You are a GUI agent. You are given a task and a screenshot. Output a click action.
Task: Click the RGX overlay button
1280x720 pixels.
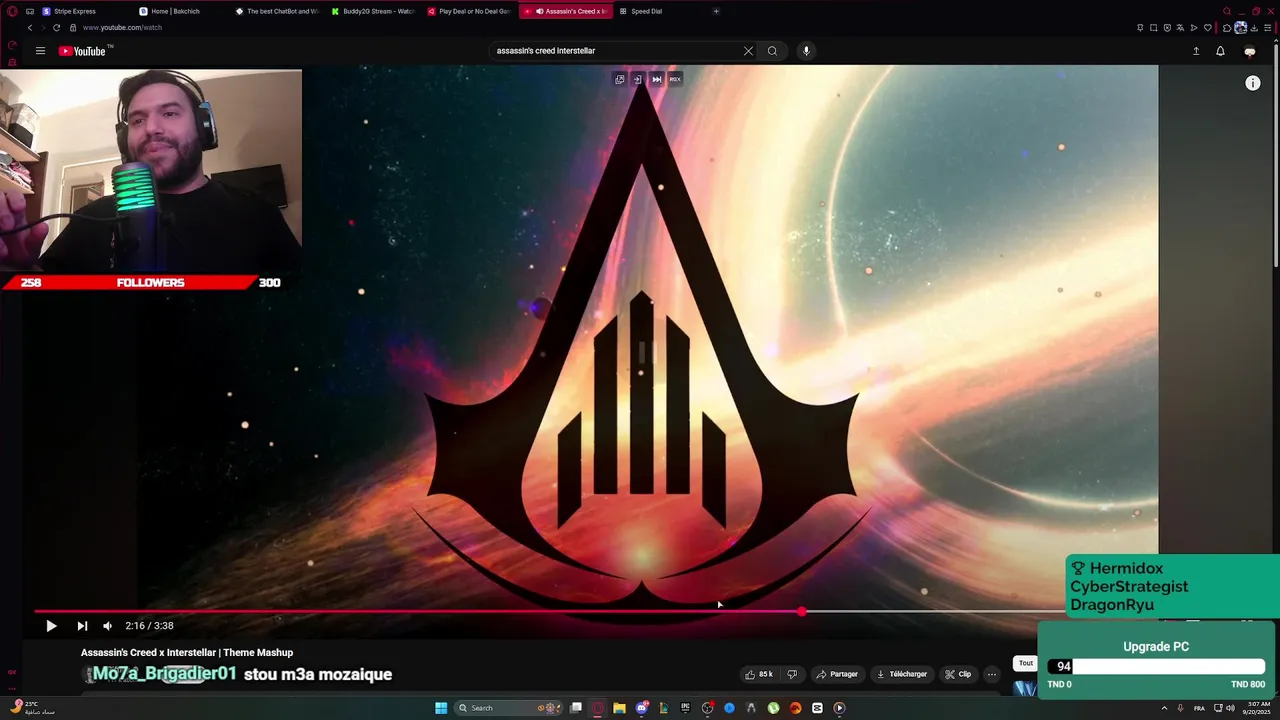[675, 79]
